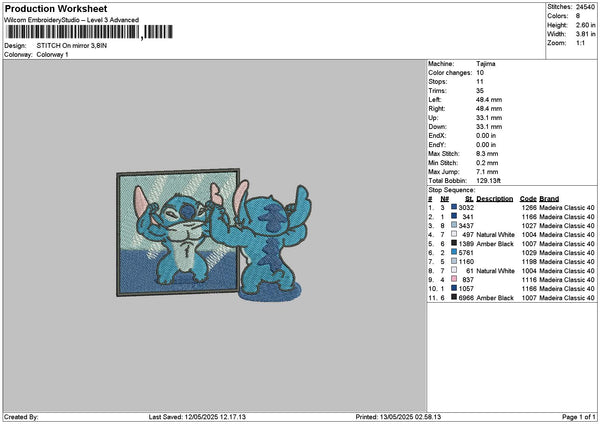This screenshot has width=600, height=424.
Task: Click the Width value "3.81 in"
Action: [585, 34]
